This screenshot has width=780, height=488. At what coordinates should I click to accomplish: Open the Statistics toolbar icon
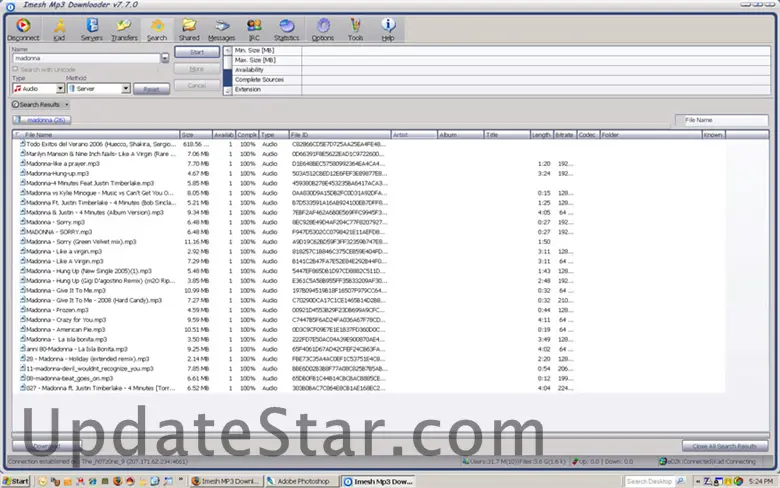[x=287, y=29]
